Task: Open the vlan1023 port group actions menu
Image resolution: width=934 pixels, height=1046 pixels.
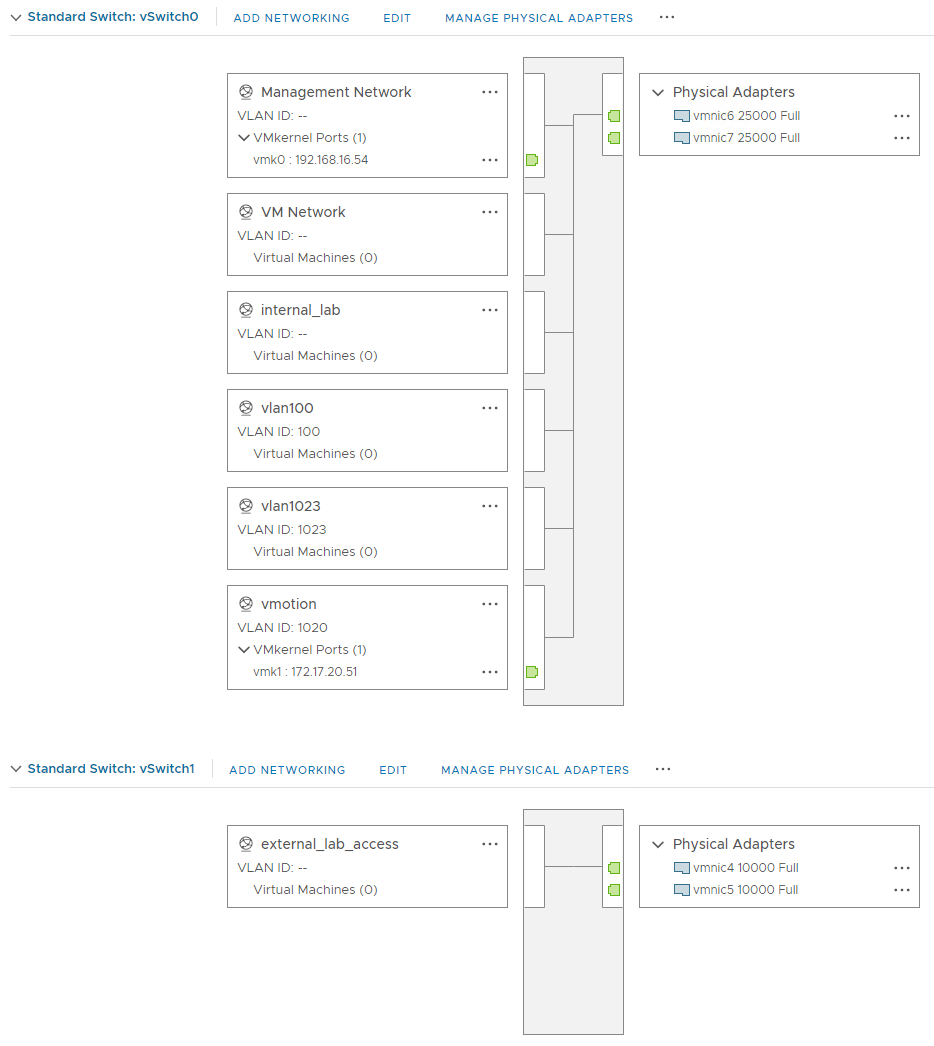Action: [x=489, y=506]
